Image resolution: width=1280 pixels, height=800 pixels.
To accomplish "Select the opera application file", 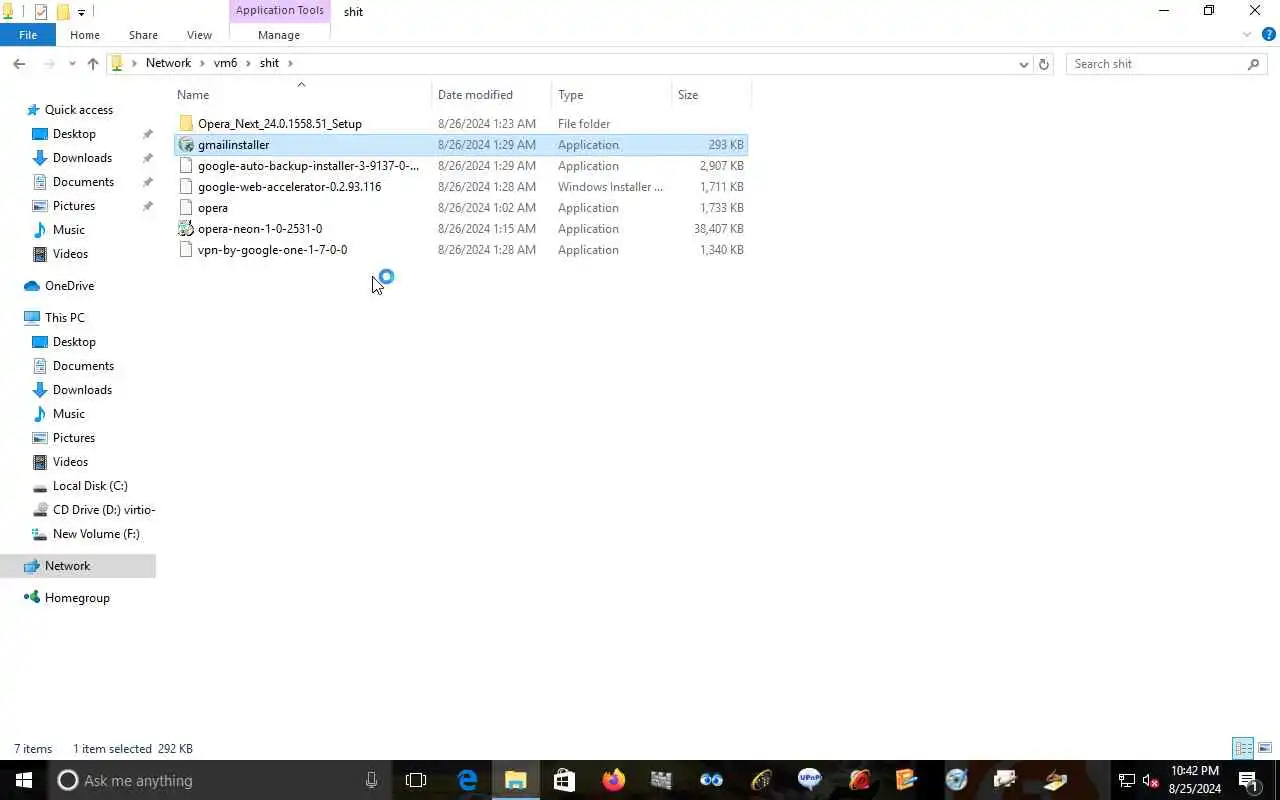I will (x=213, y=208).
